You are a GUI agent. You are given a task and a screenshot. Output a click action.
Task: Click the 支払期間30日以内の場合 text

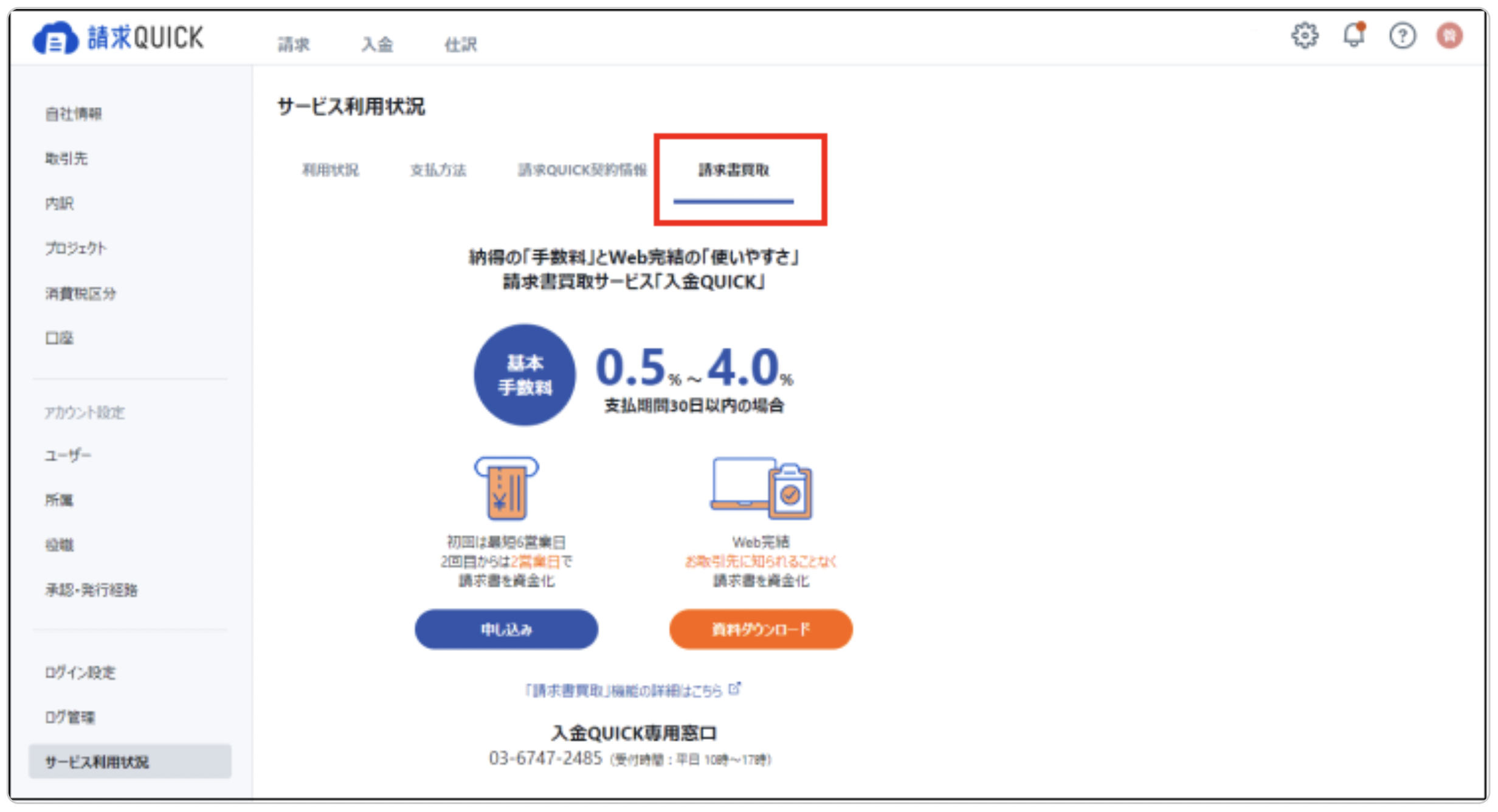pos(694,405)
